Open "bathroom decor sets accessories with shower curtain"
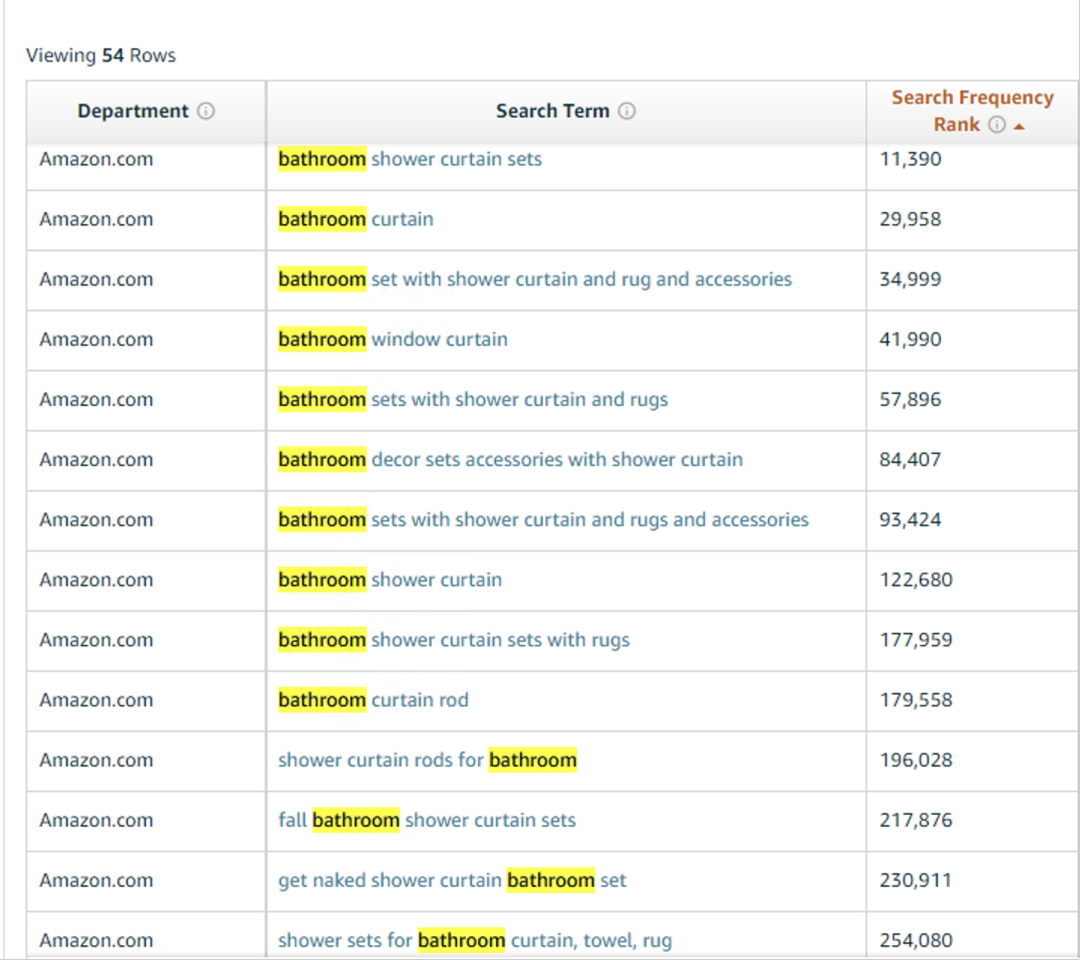This screenshot has width=1080, height=960. pos(510,459)
